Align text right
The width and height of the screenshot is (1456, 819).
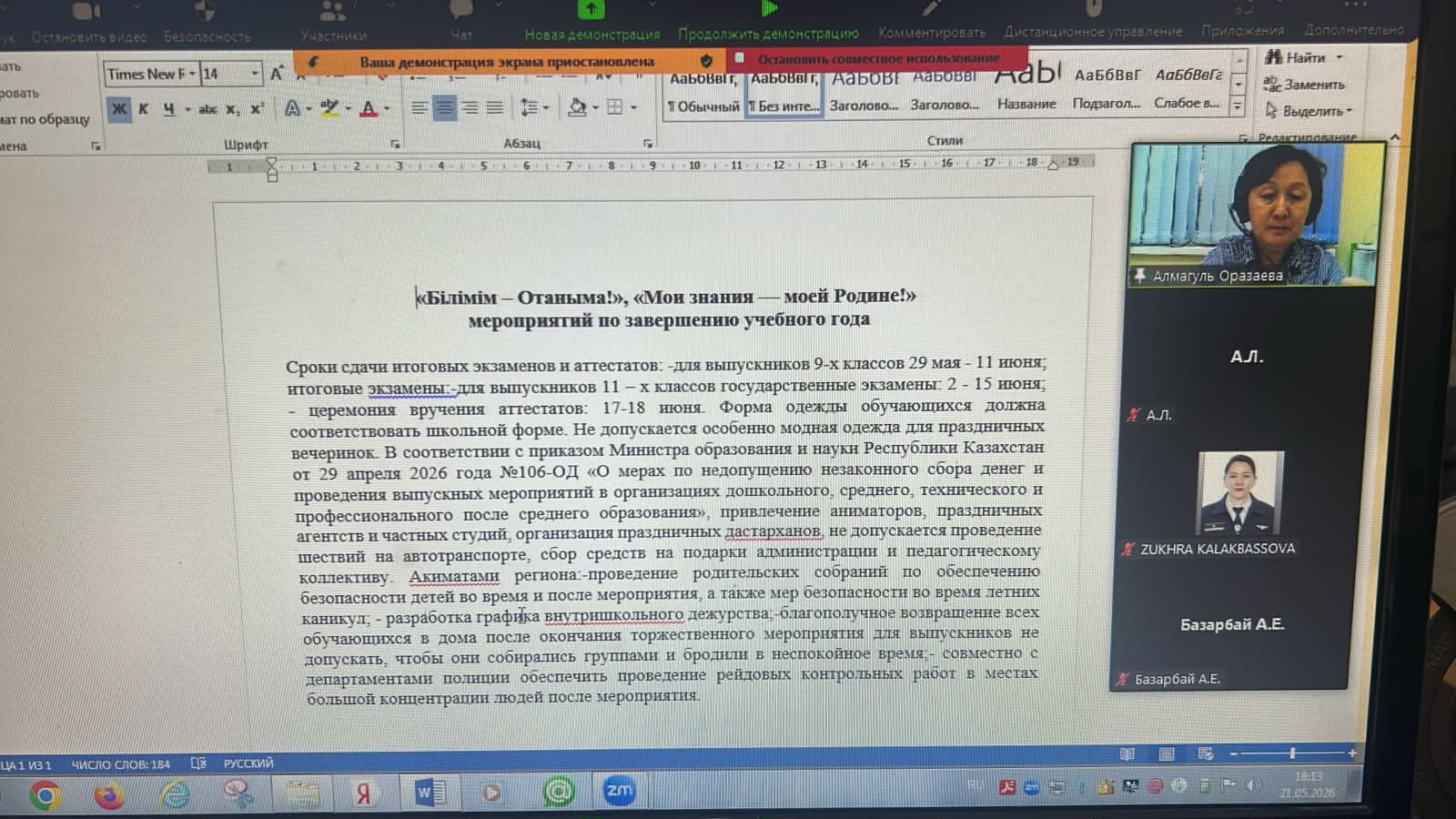(470, 108)
